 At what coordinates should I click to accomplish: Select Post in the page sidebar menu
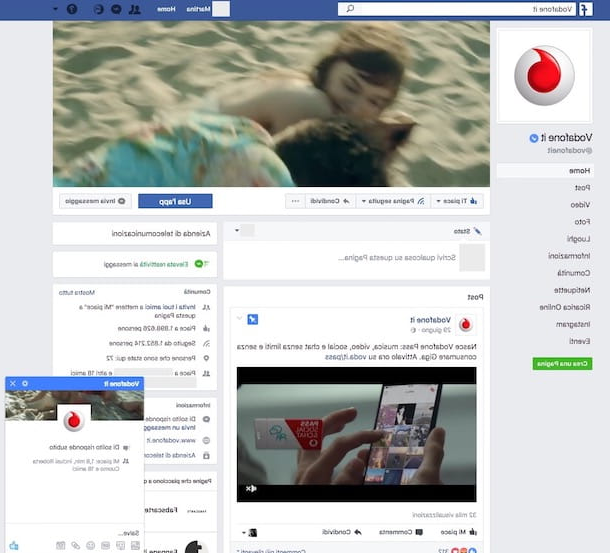tap(582, 188)
